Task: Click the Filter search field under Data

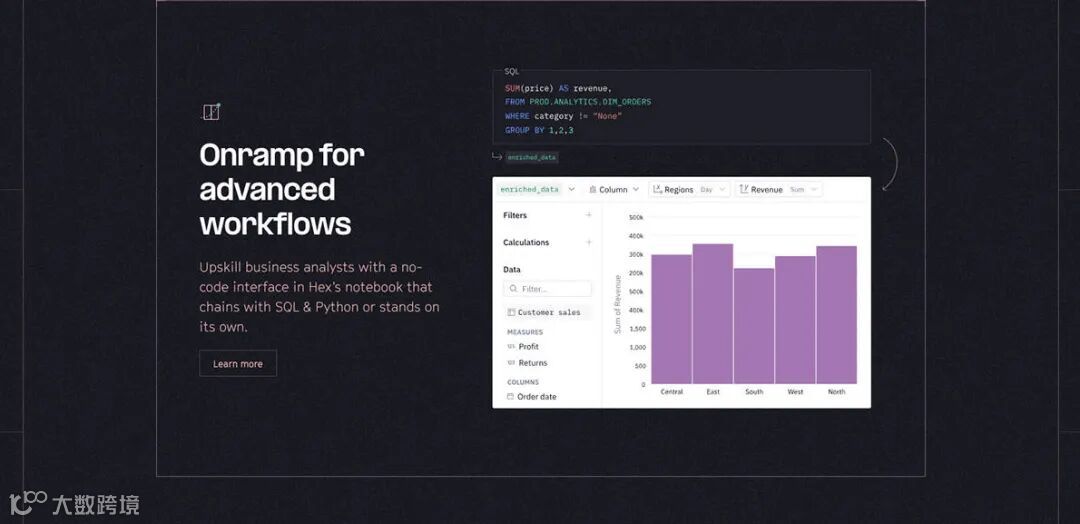Action: pos(548,289)
